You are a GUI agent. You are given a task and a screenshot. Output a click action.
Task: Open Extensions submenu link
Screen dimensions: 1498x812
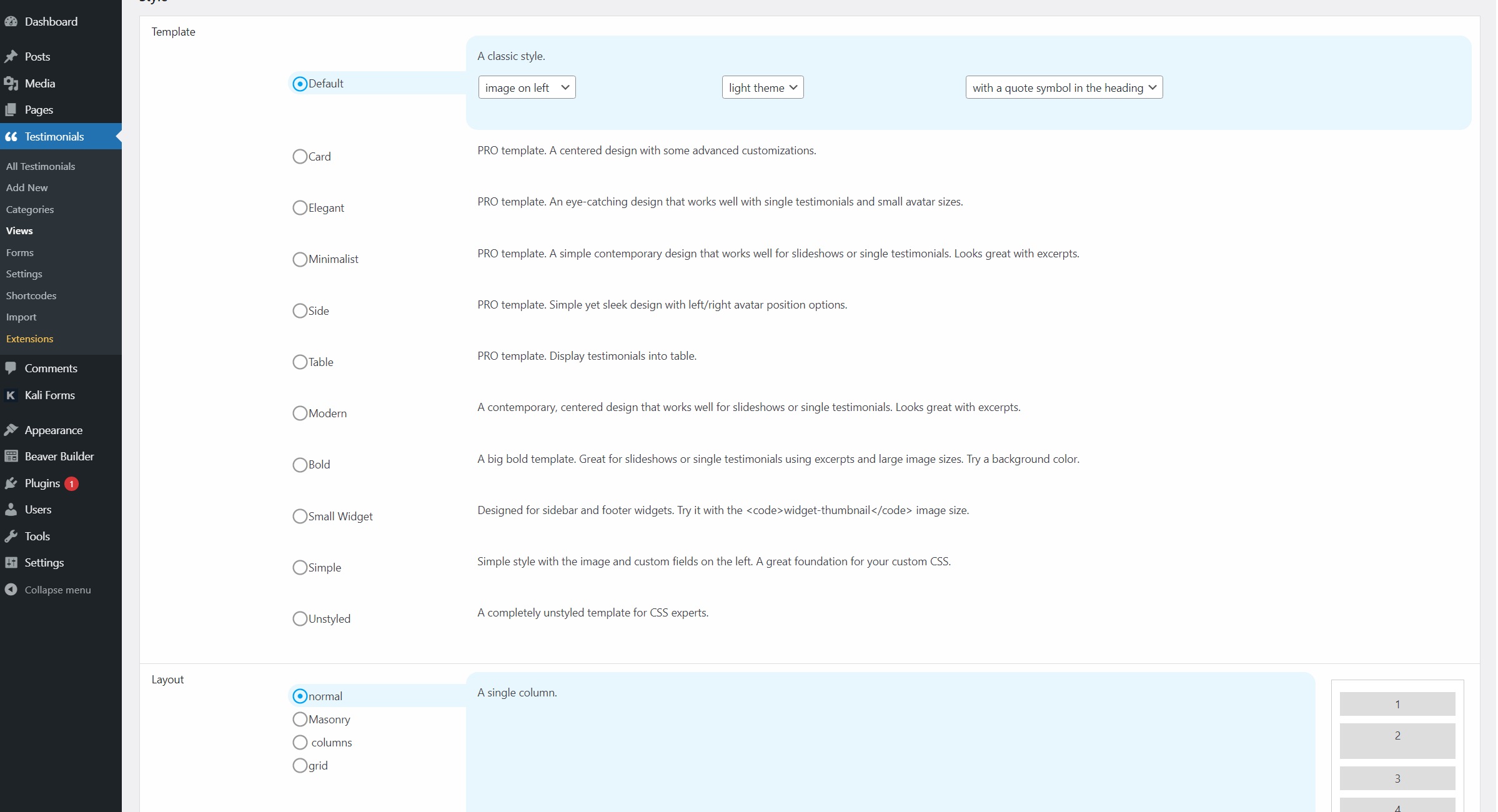point(29,339)
